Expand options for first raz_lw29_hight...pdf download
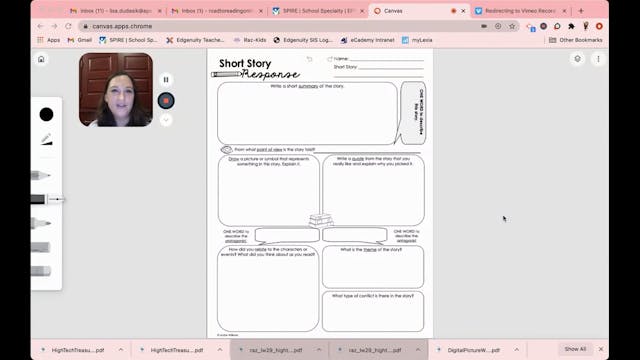The width and height of the screenshot is (640, 360). tap(319, 350)
